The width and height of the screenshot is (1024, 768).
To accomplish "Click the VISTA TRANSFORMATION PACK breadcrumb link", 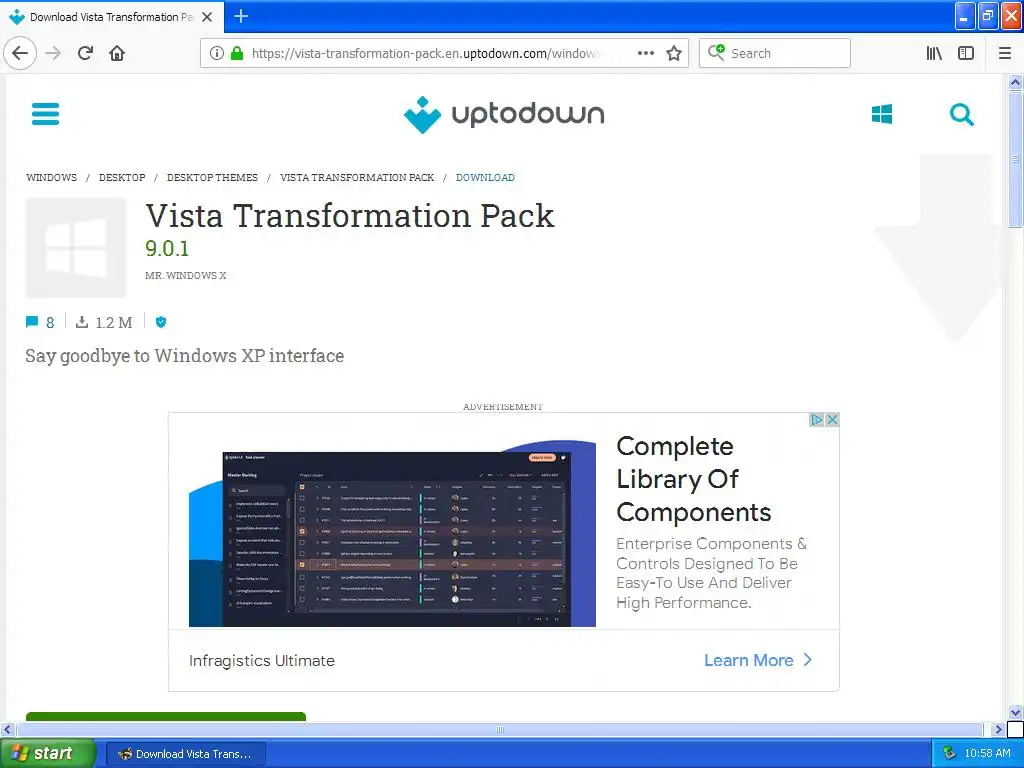I will coord(357,178).
